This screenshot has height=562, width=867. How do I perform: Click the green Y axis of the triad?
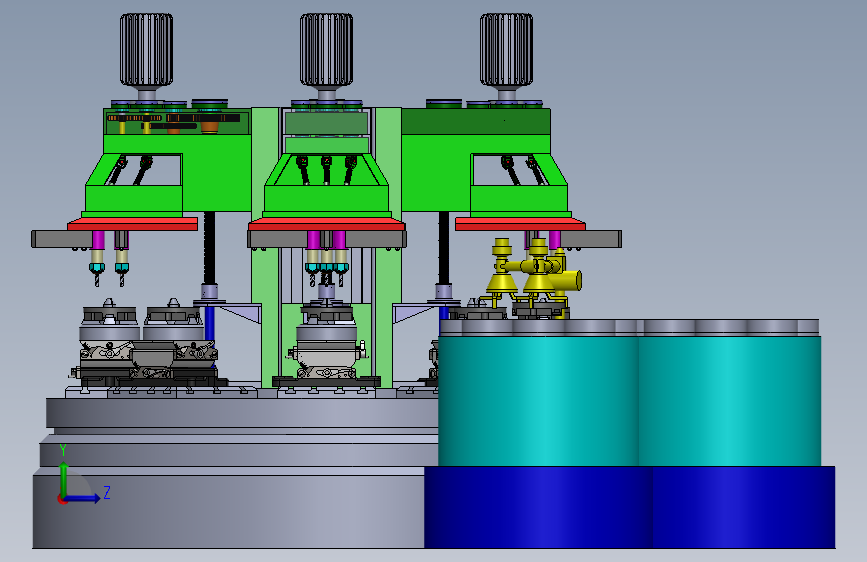(x=64, y=478)
